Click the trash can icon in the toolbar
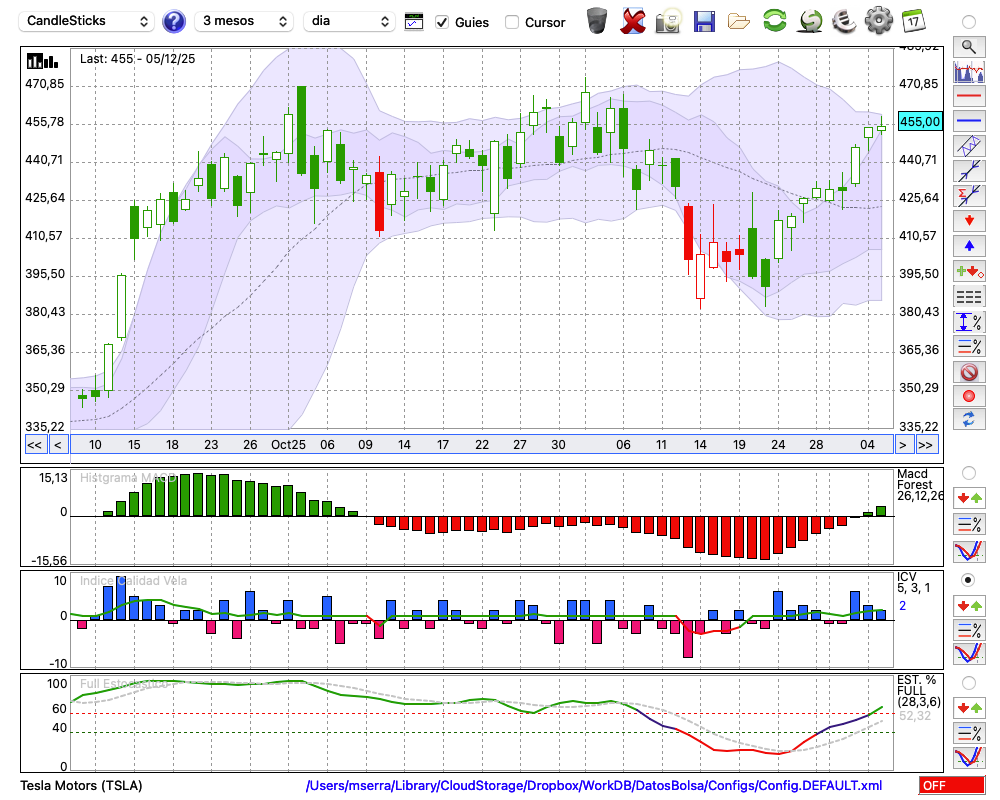The width and height of the screenshot is (1000, 800). tap(597, 20)
